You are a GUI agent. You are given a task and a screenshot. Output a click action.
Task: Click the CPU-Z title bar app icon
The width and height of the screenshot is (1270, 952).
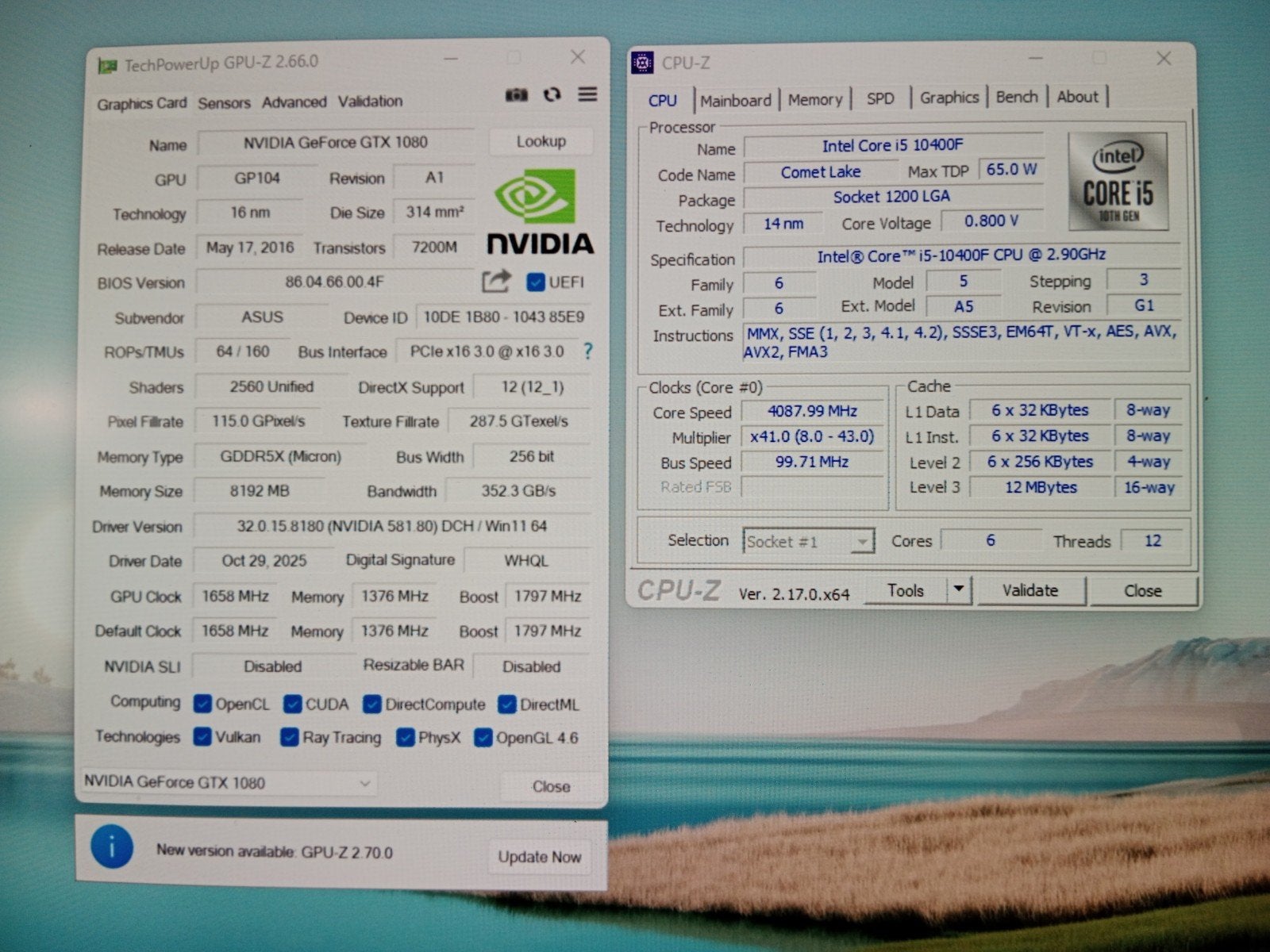click(x=642, y=62)
